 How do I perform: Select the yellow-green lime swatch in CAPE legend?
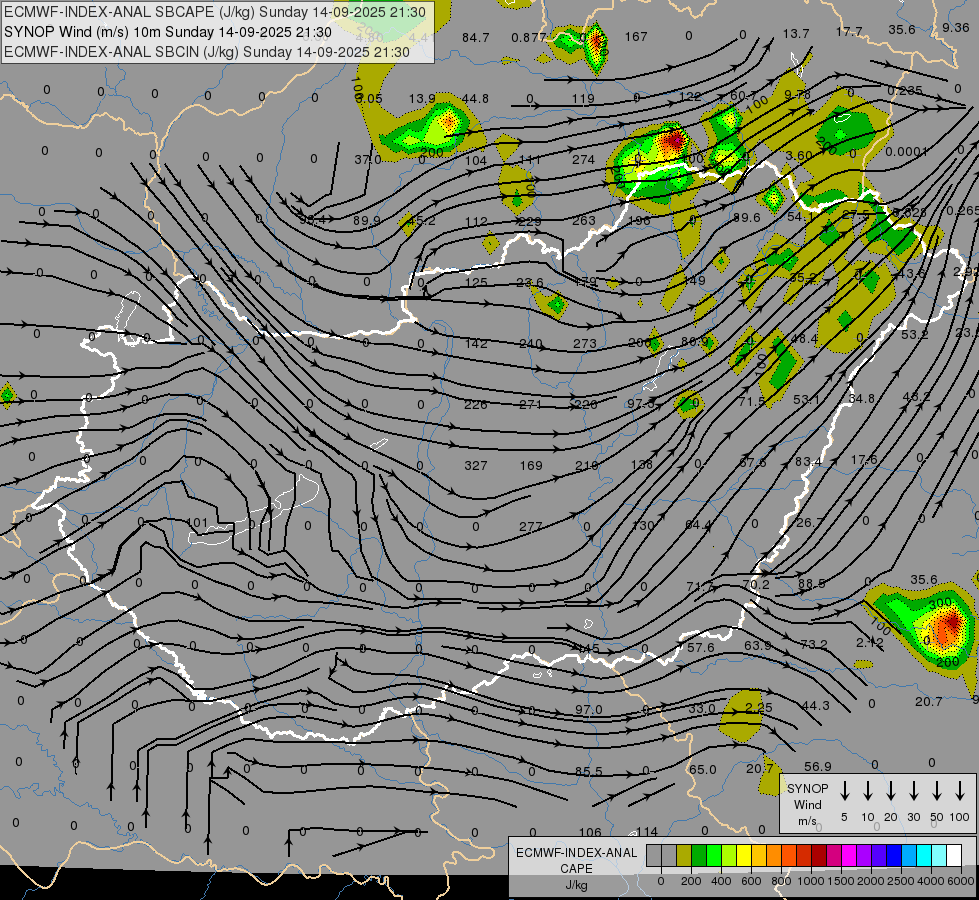[729, 856]
